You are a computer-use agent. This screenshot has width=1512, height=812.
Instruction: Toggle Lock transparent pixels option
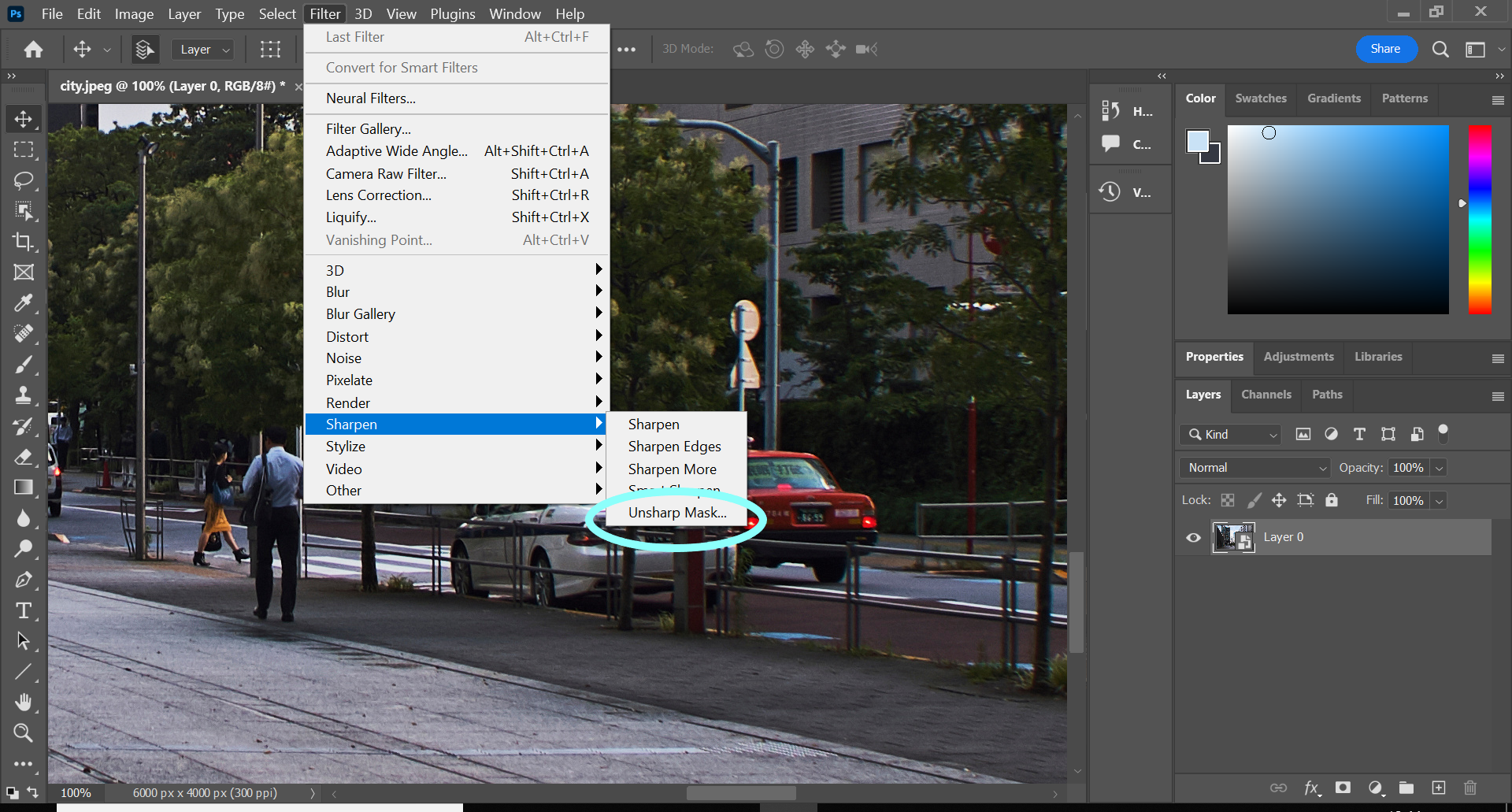(x=1228, y=500)
